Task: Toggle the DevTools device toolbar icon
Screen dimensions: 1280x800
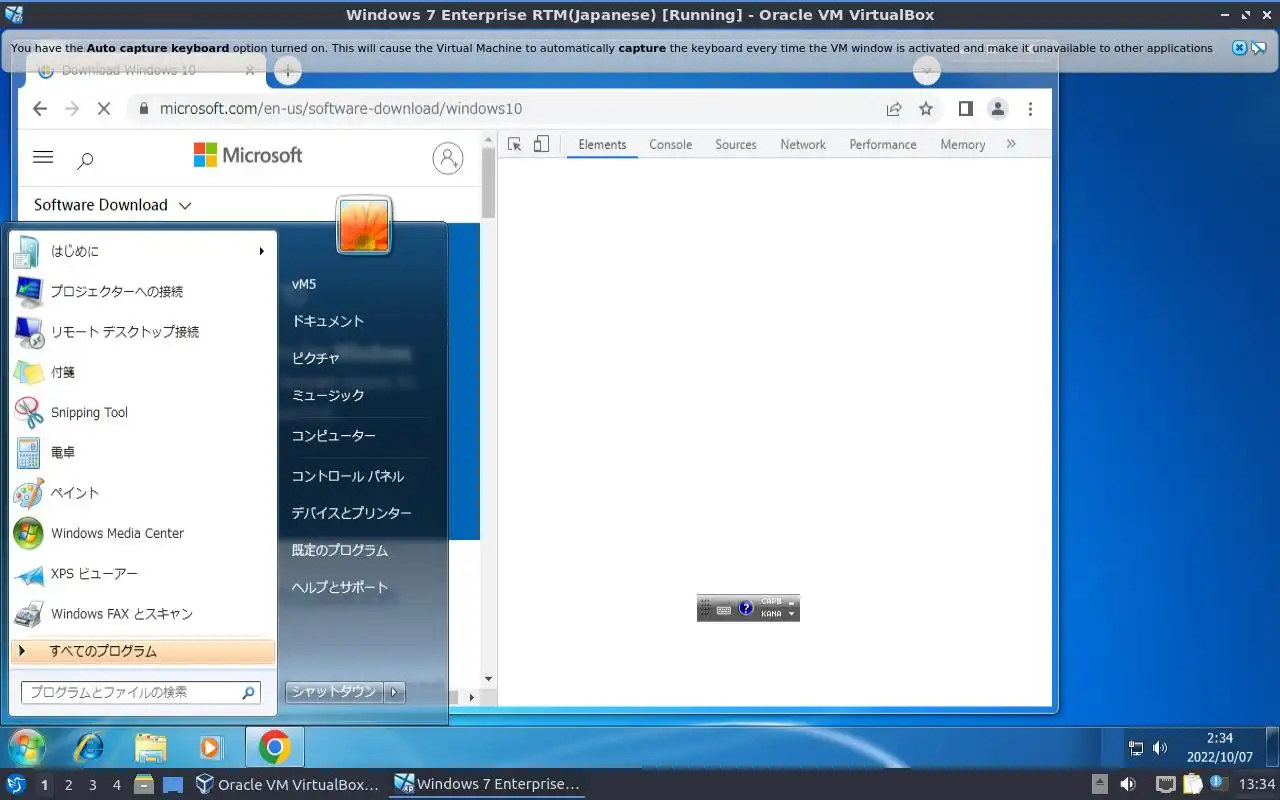Action: point(541,144)
